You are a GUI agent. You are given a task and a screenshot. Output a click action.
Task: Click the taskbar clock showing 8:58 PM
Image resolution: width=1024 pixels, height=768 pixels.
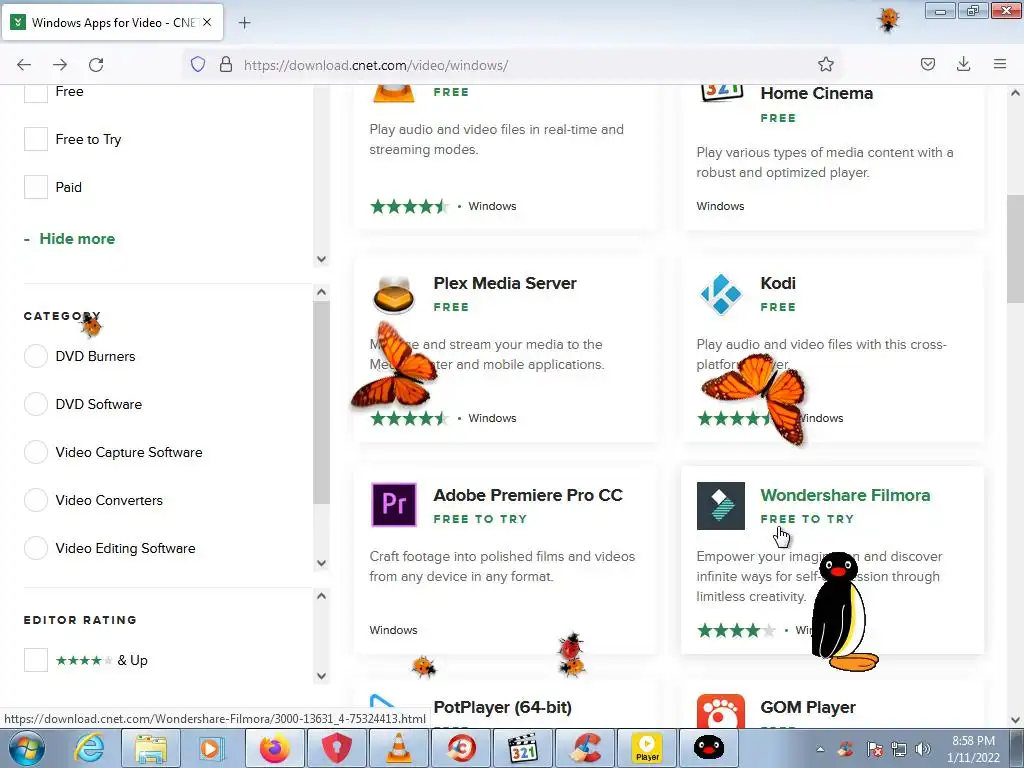(973, 749)
